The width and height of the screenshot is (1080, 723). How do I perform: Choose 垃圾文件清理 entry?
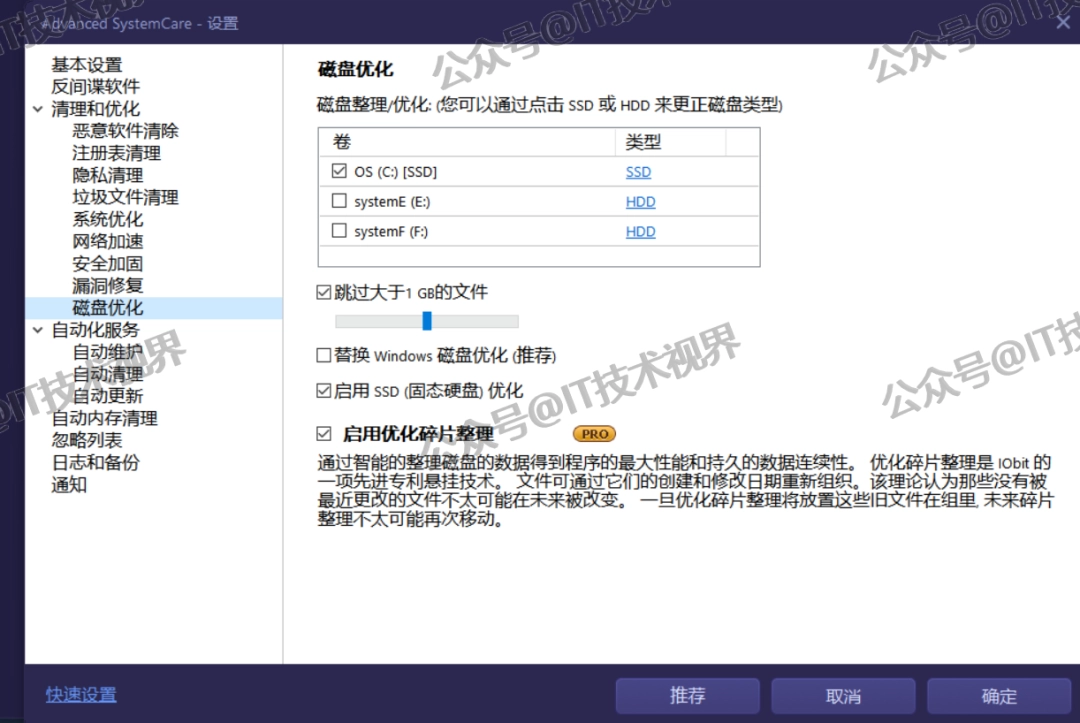click(x=125, y=197)
